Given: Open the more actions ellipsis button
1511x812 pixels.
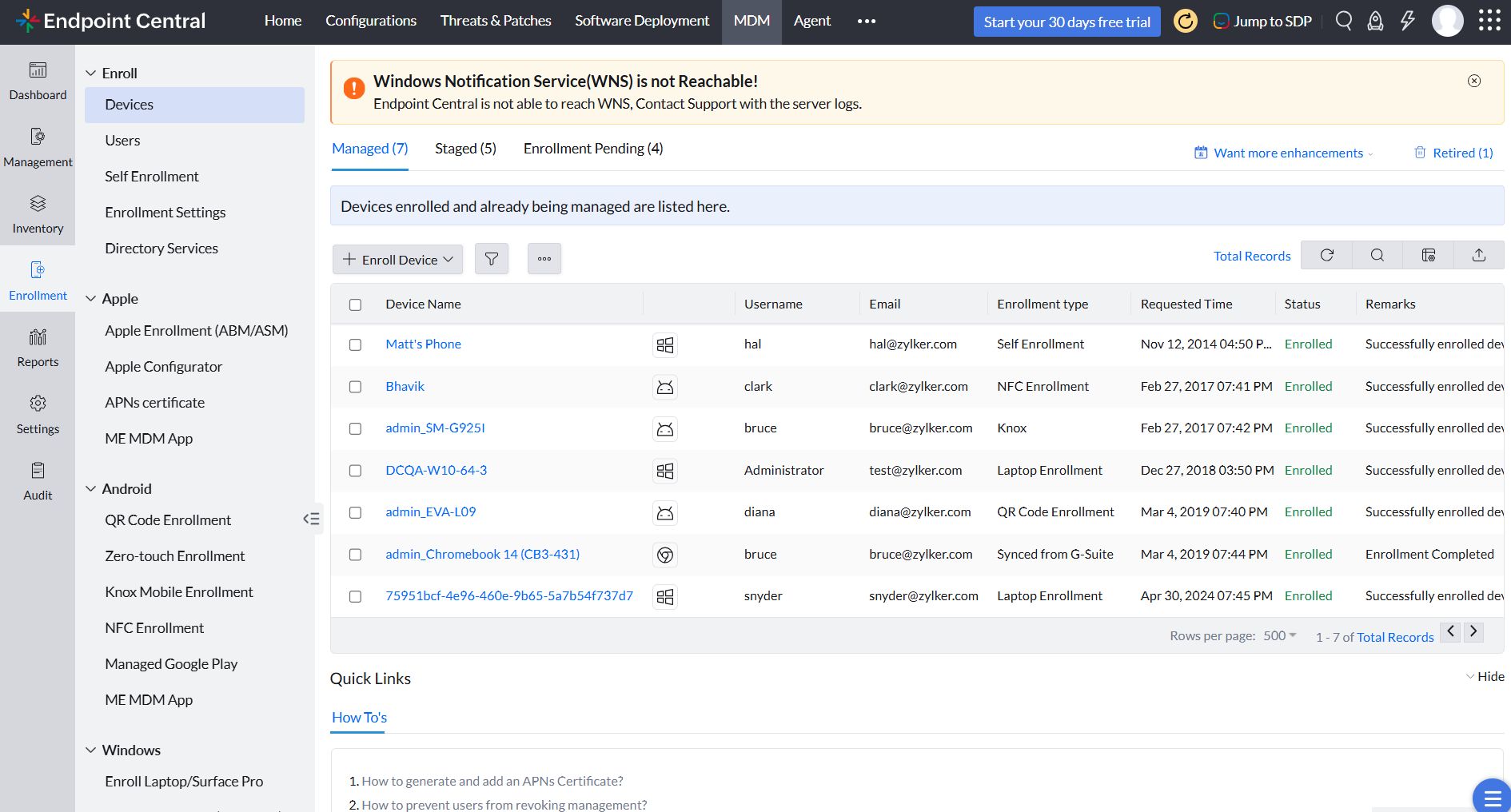Looking at the screenshot, I should 544,259.
